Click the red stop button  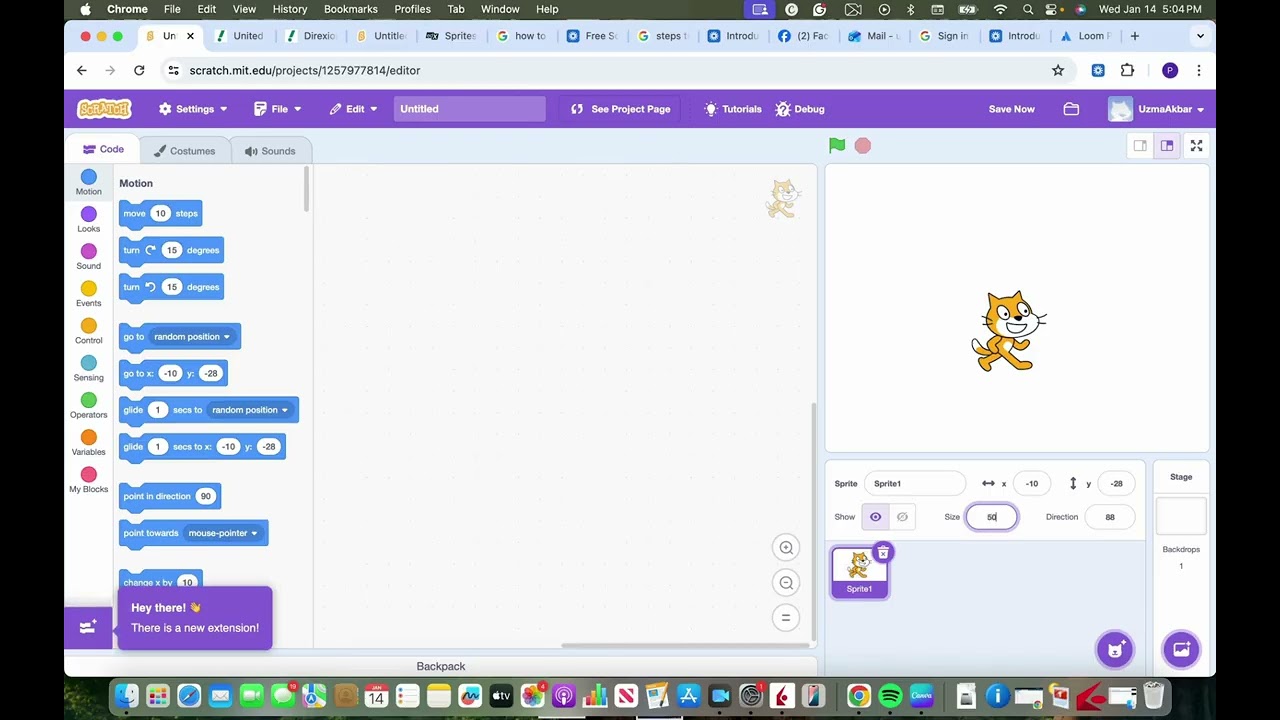[863, 146]
